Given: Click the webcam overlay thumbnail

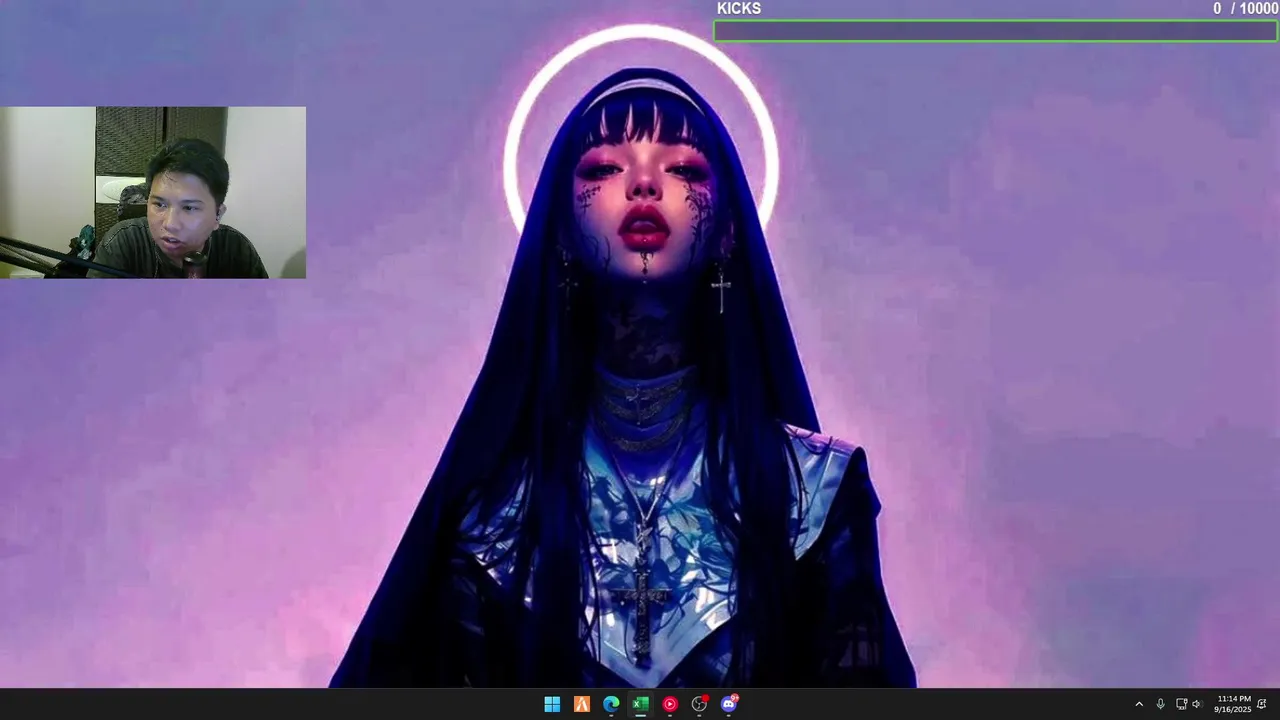Looking at the screenshot, I should point(153,192).
